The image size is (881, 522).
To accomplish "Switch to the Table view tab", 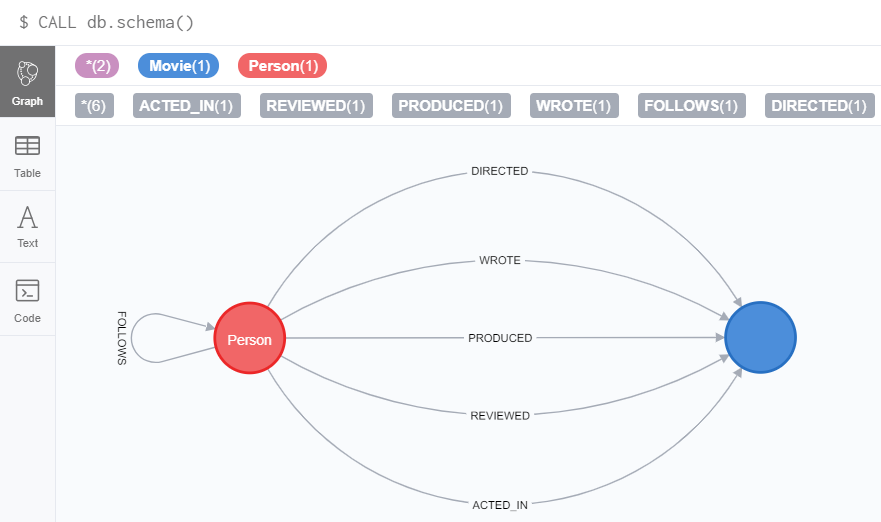I will click(x=28, y=157).
